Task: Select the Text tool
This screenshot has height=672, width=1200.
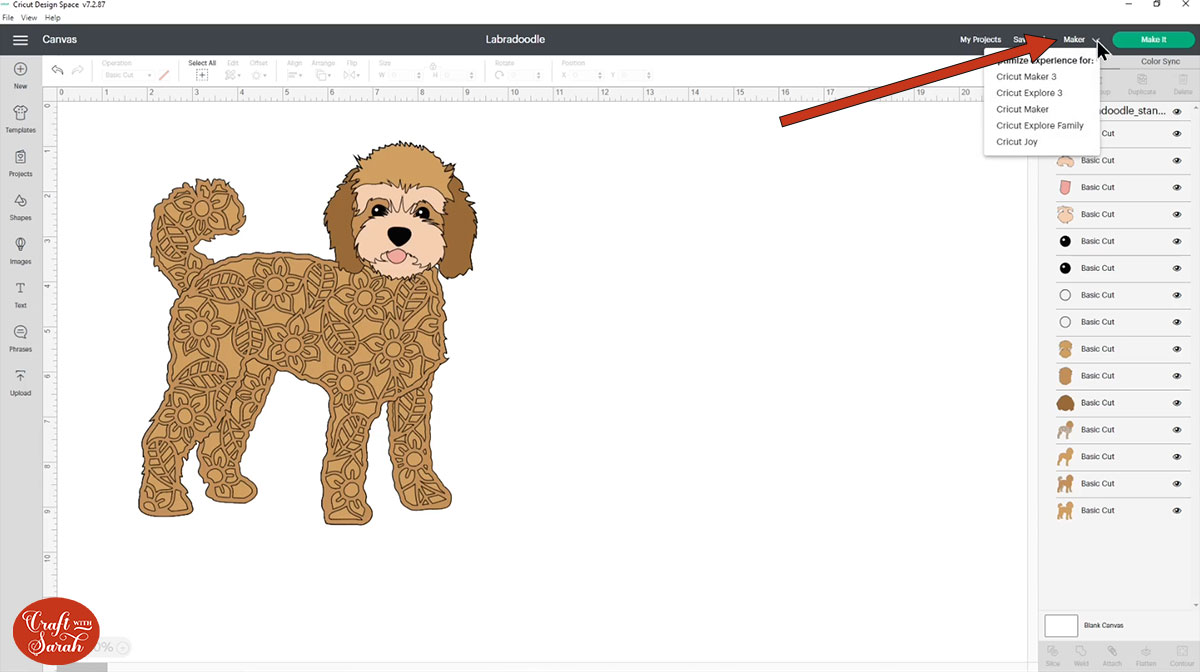Action: point(20,291)
